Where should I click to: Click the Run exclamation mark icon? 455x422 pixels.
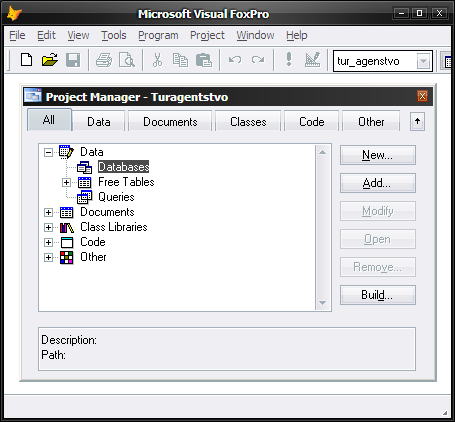click(289, 60)
